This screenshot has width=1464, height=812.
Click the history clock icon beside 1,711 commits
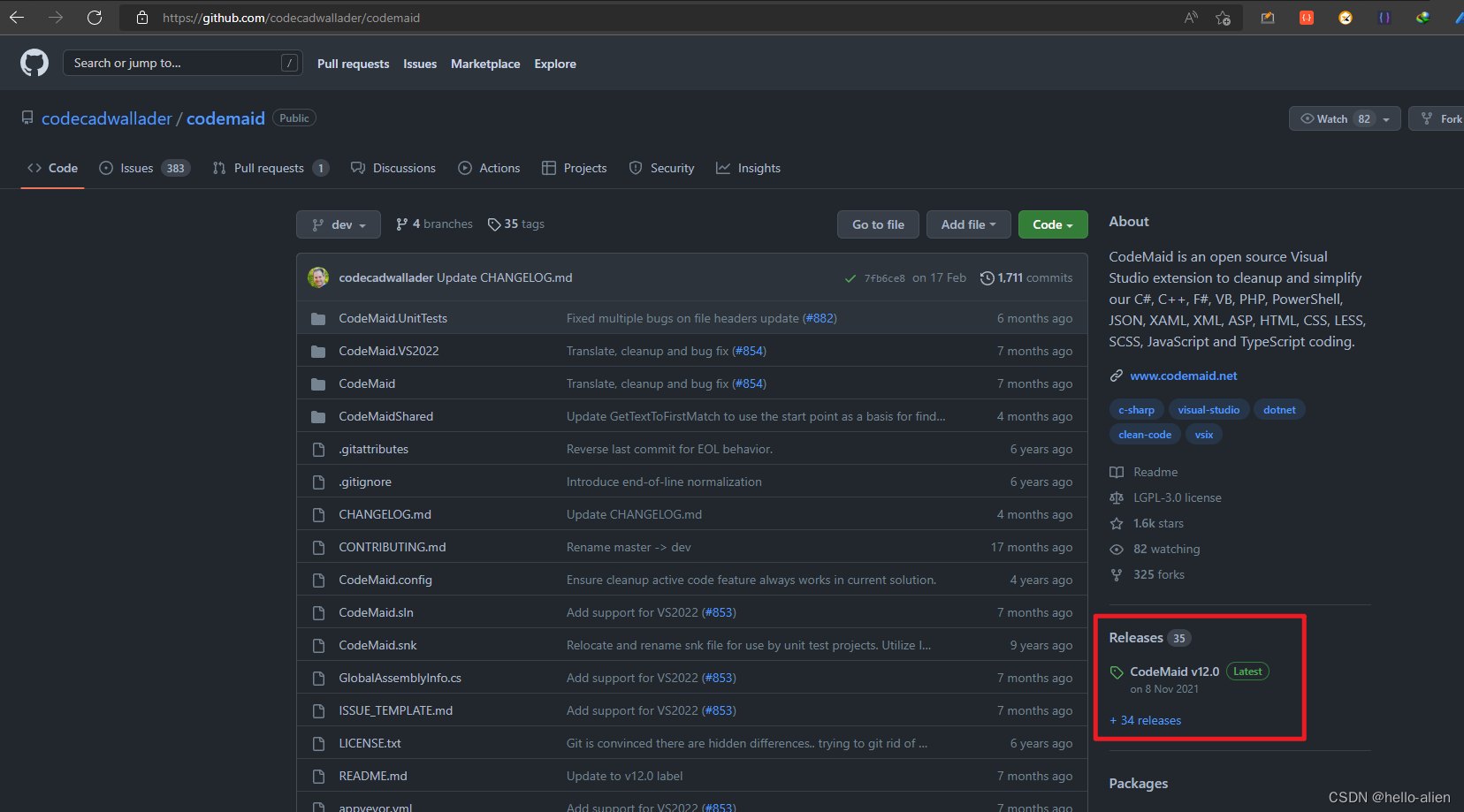pyautogui.click(x=987, y=277)
